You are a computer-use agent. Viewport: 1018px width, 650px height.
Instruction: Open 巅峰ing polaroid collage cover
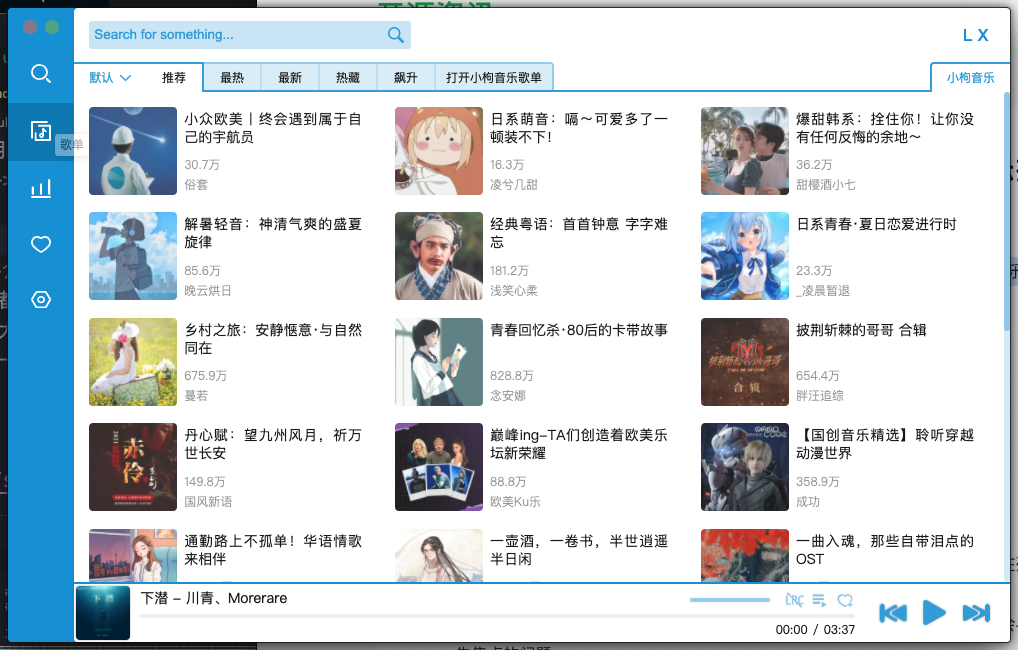click(439, 468)
